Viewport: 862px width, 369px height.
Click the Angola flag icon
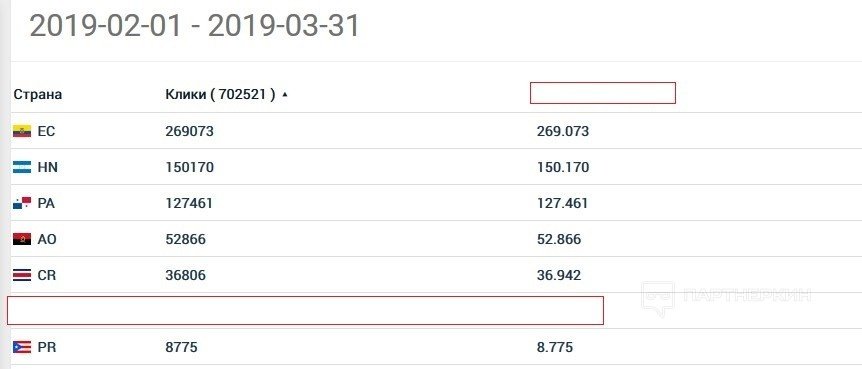22,239
